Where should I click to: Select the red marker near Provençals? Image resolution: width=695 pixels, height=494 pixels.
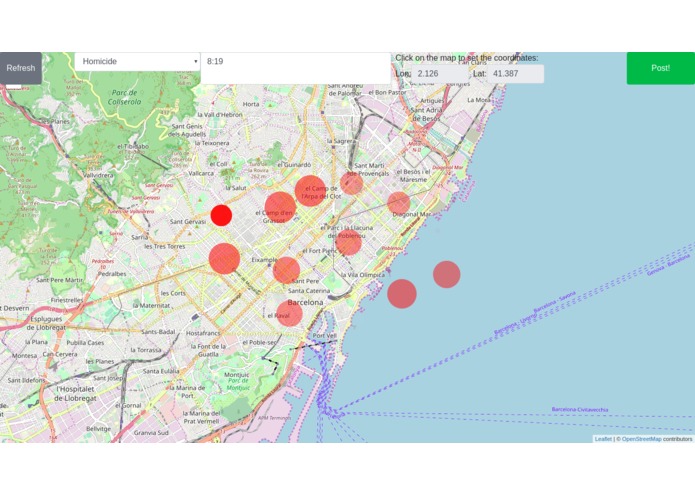(351, 183)
